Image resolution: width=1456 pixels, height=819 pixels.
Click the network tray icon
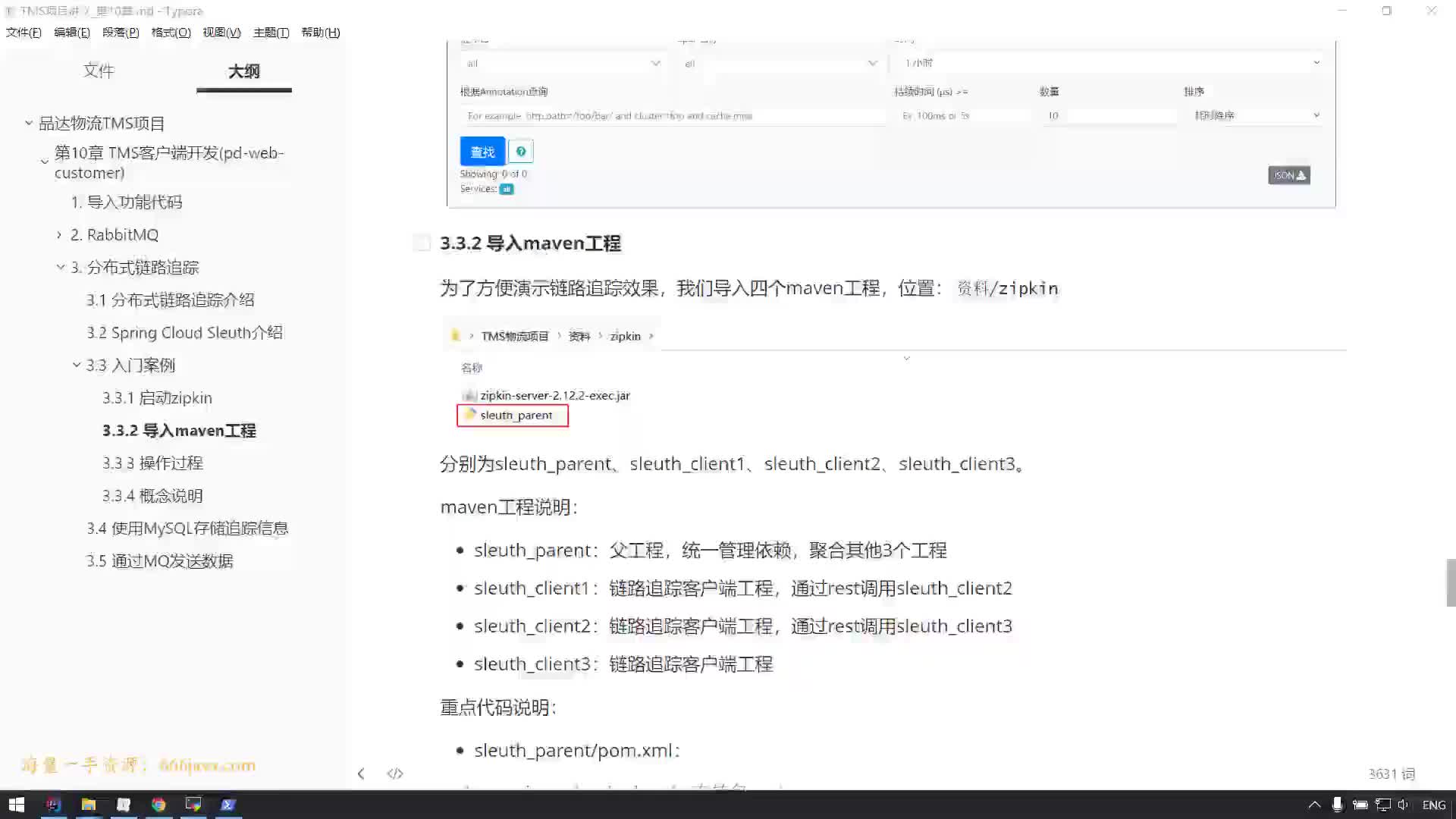click(1382, 805)
